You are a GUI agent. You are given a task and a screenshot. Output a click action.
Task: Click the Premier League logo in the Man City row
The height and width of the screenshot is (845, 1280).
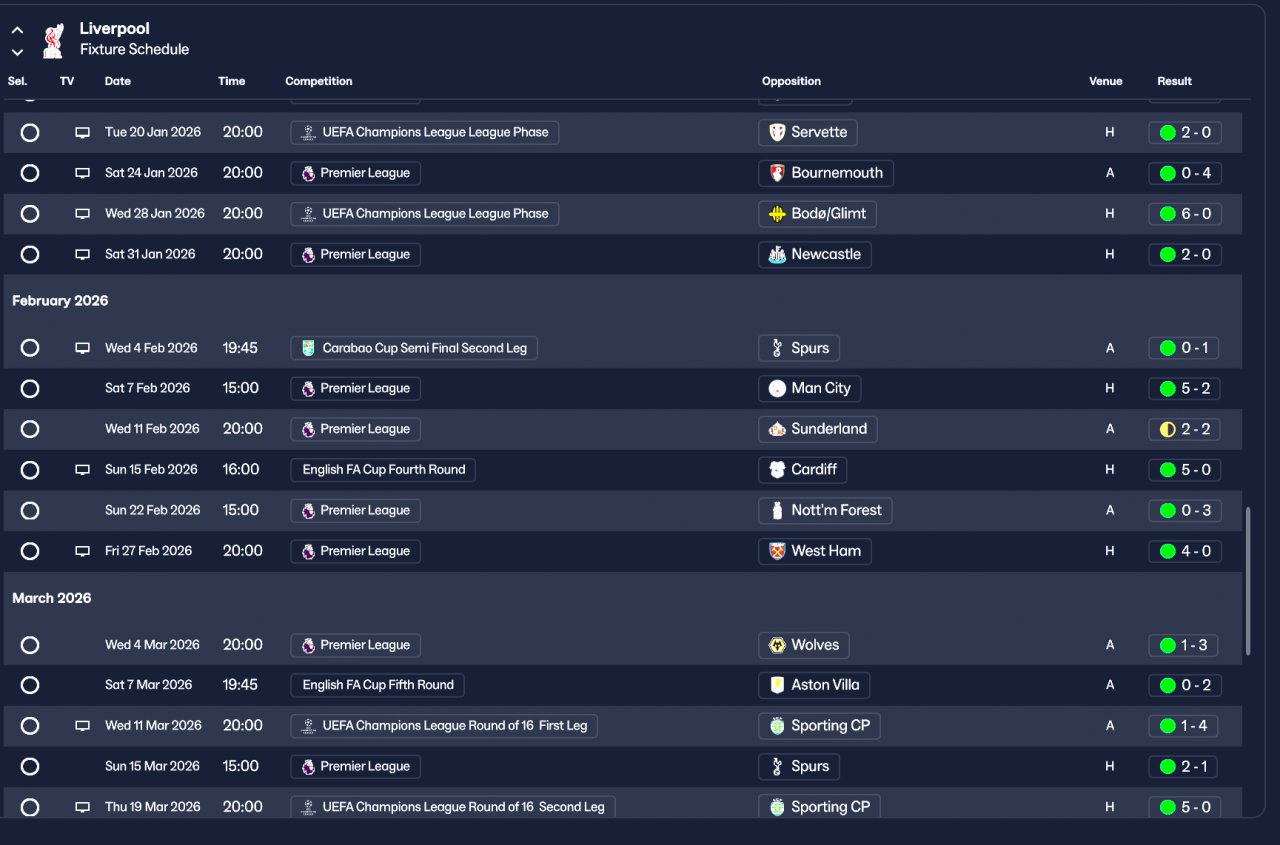coord(308,388)
